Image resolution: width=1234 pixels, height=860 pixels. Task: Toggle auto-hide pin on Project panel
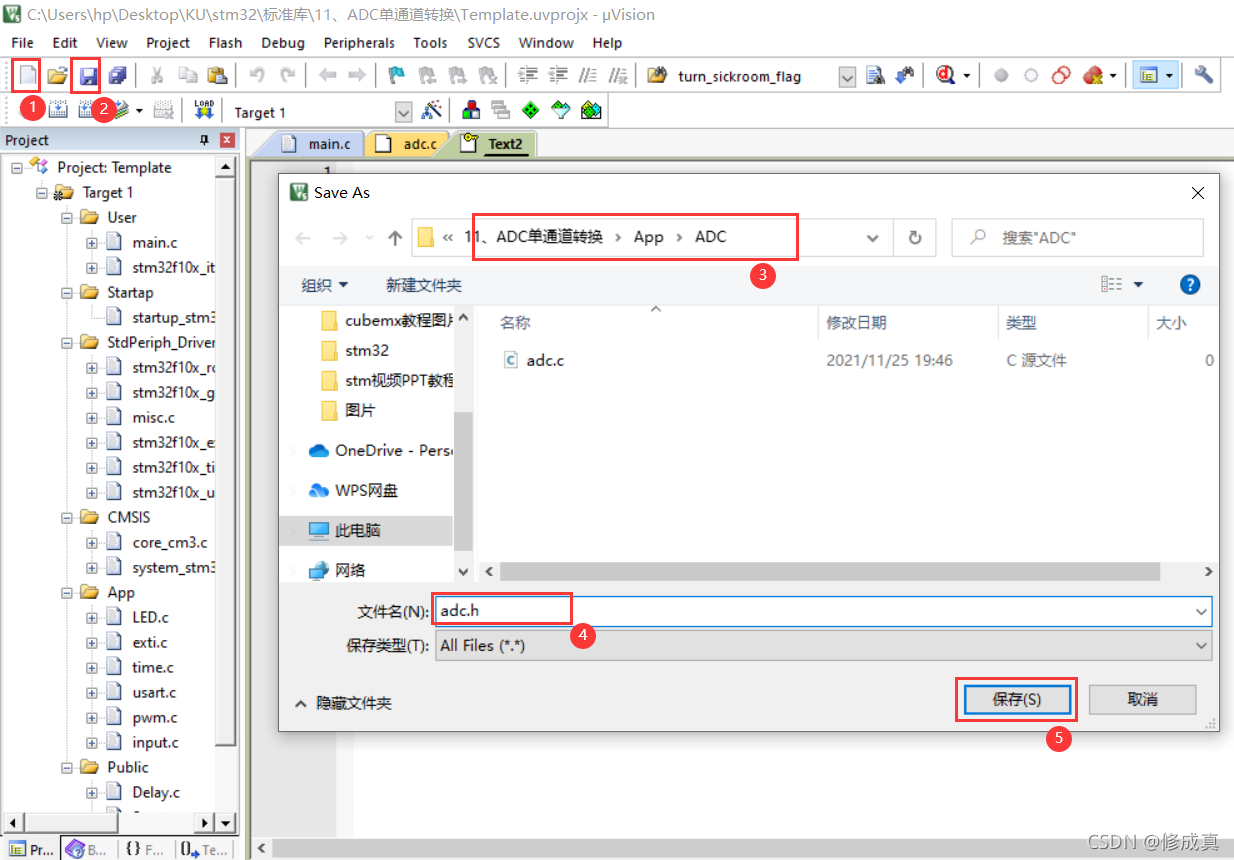click(x=205, y=140)
